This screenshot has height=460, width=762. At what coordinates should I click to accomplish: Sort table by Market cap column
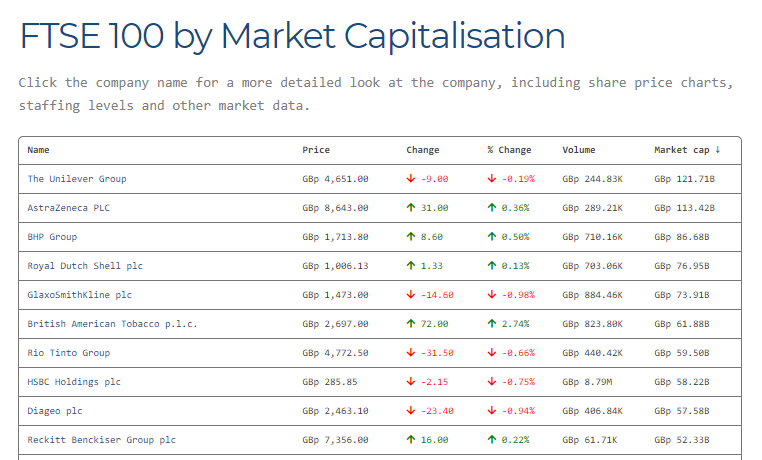[x=682, y=150]
